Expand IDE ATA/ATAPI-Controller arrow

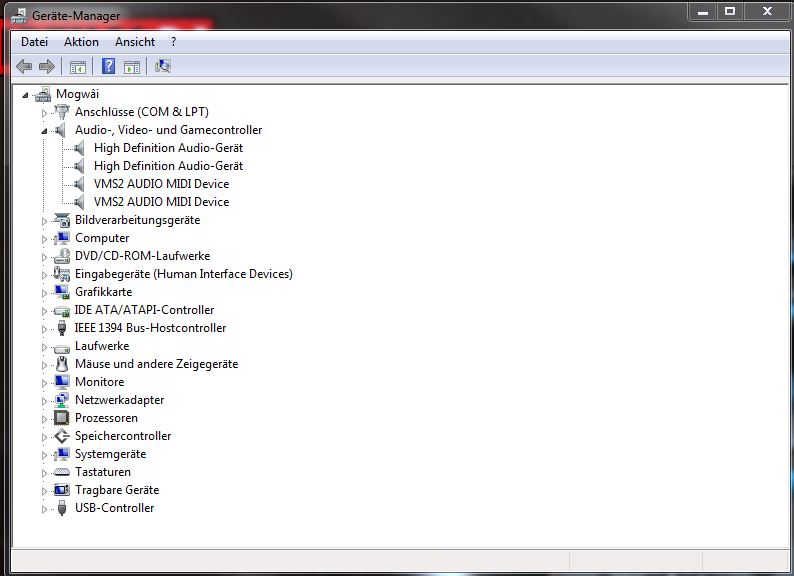click(x=44, y=311)
